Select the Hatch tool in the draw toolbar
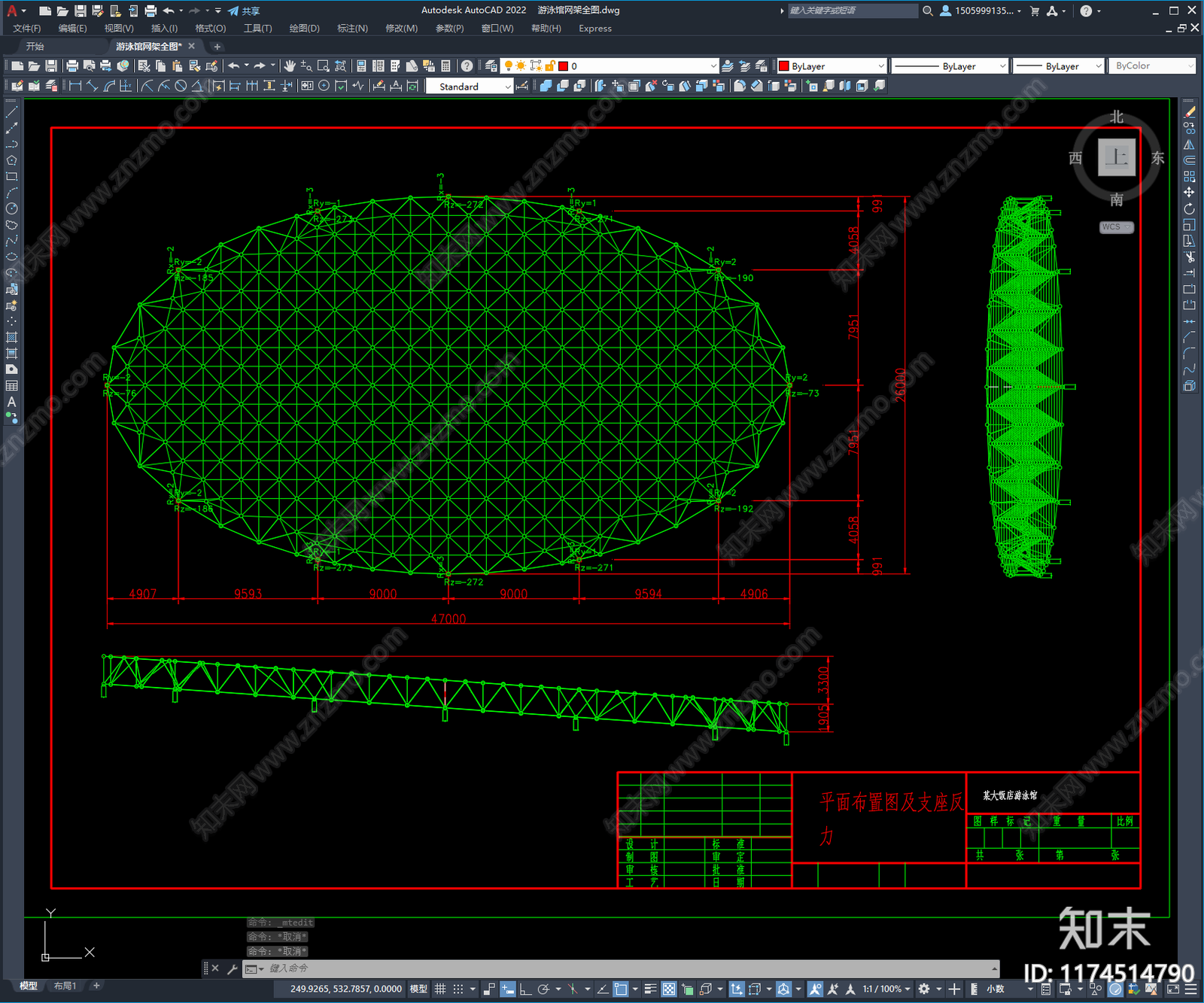The width and height of the screenshot is (1204, 1003). 11,337
